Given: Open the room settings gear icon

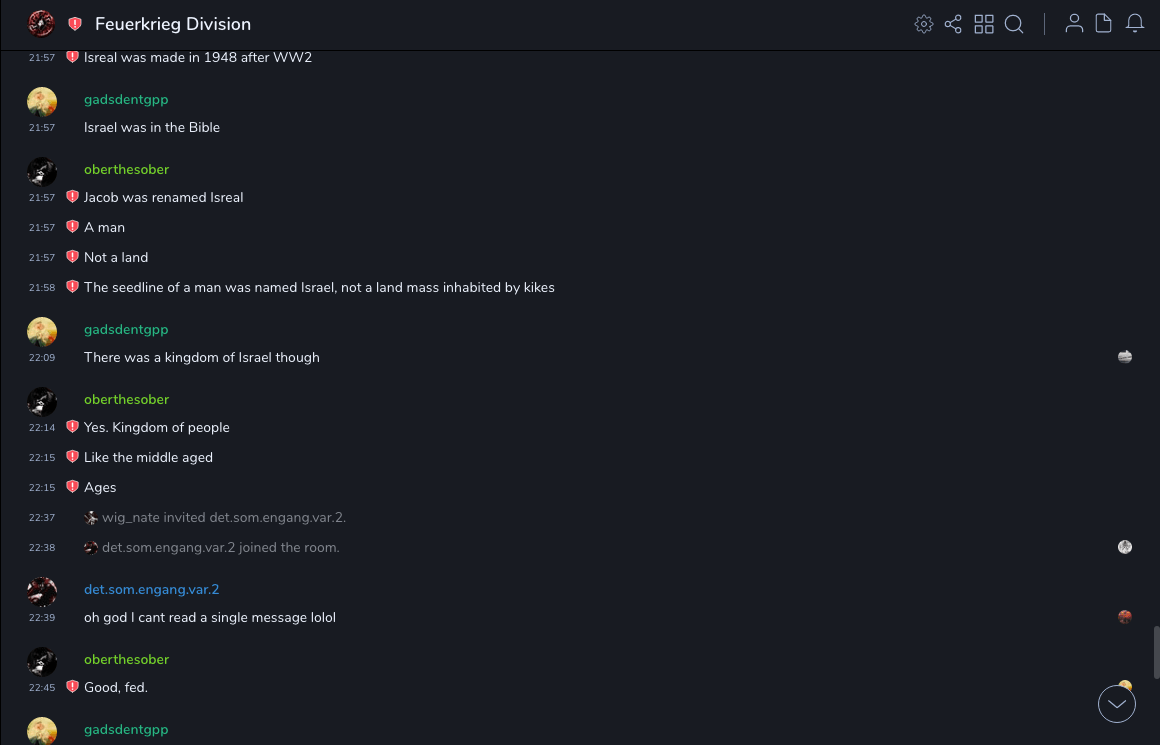Looking at the screenshot, I should pyautogui.click(x=924, y=24).
